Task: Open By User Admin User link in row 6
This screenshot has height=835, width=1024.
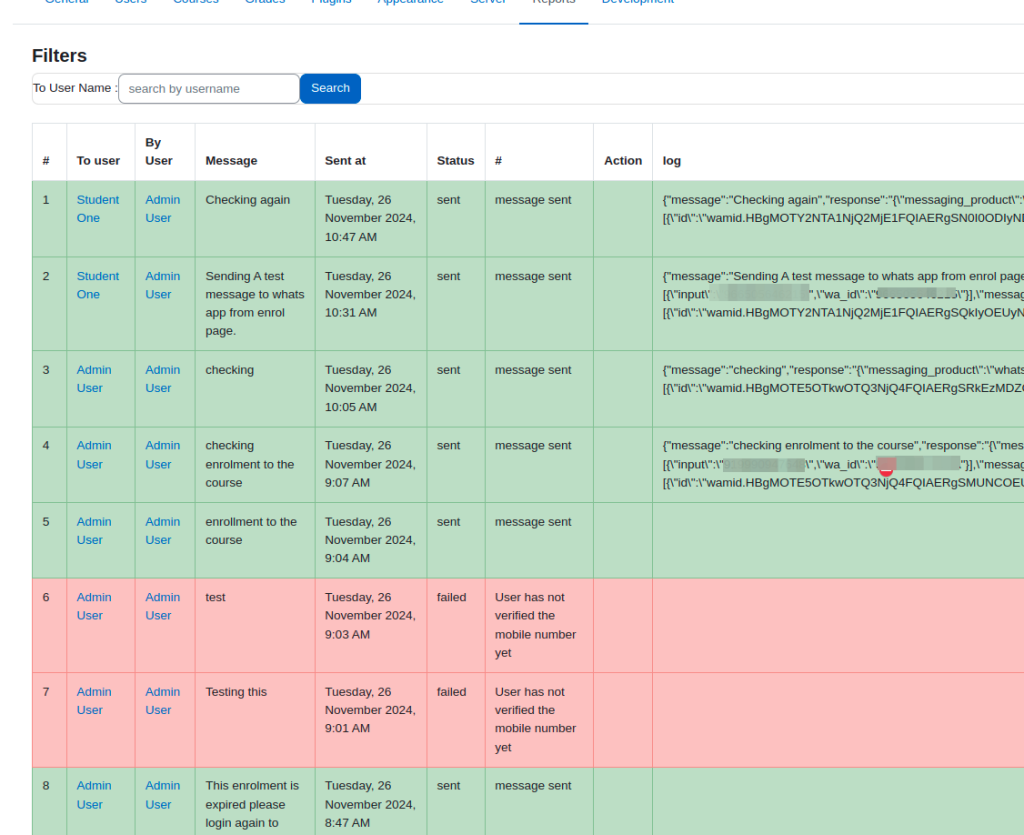Action: click(x=163, y=607)
